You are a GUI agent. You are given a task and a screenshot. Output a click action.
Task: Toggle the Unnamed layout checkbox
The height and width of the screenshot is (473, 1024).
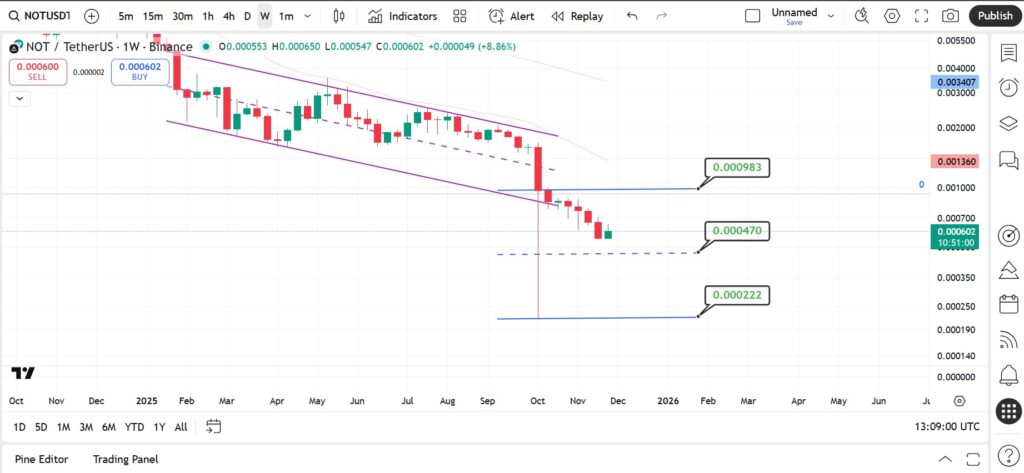(x=752, y=16)
